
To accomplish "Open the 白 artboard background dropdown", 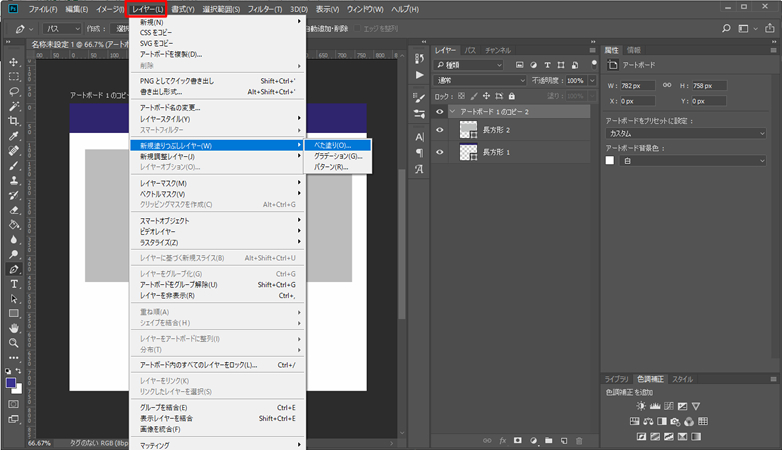I will coord(692,161).
